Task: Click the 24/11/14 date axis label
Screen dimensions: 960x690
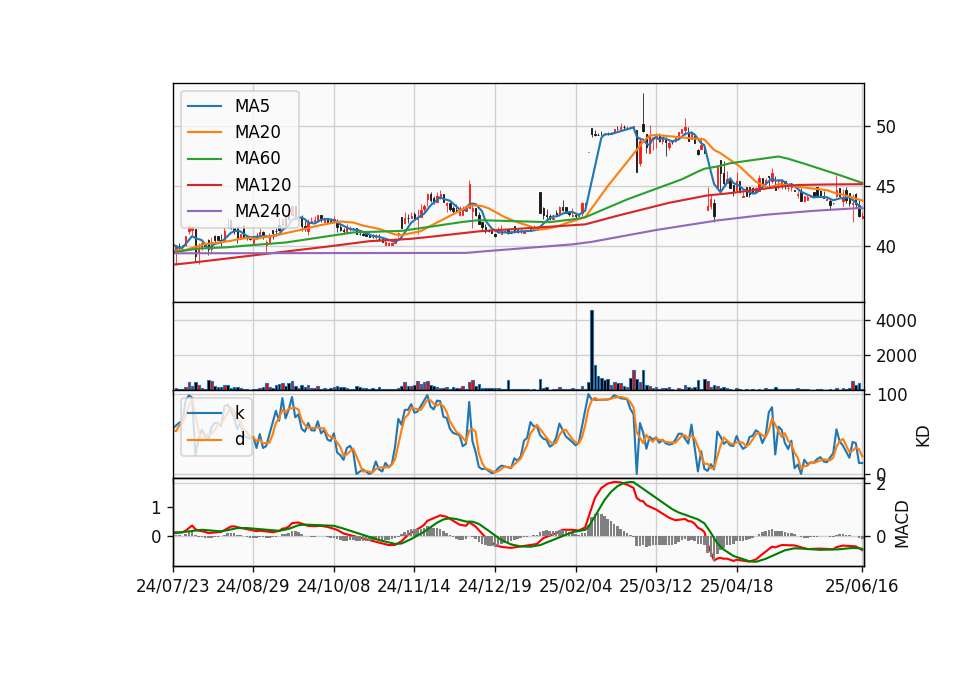Action: point(414,586)
